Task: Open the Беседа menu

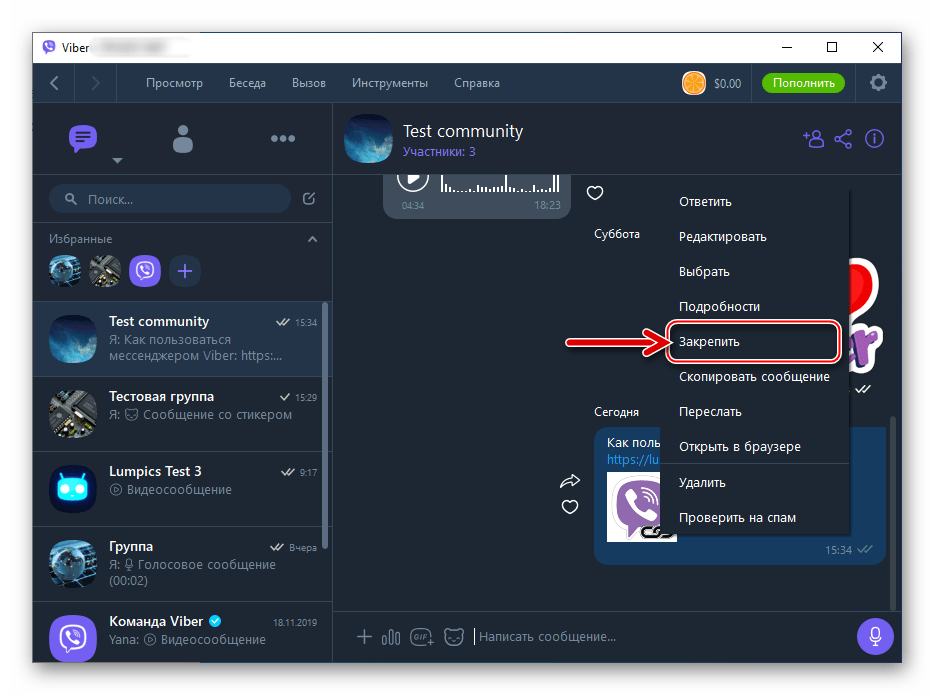Action: 247,83
